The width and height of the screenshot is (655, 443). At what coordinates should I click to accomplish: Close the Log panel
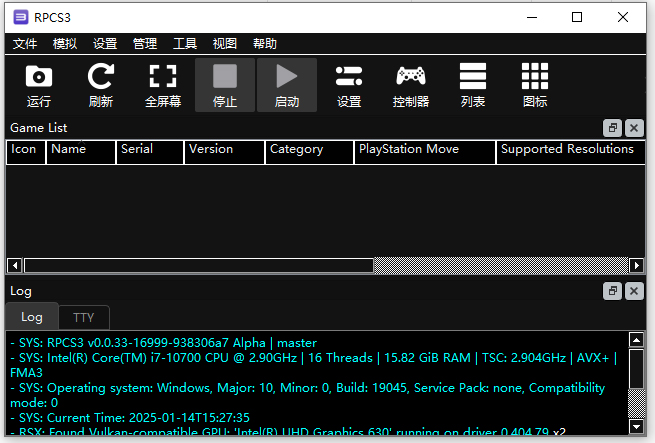click(634, 291)
